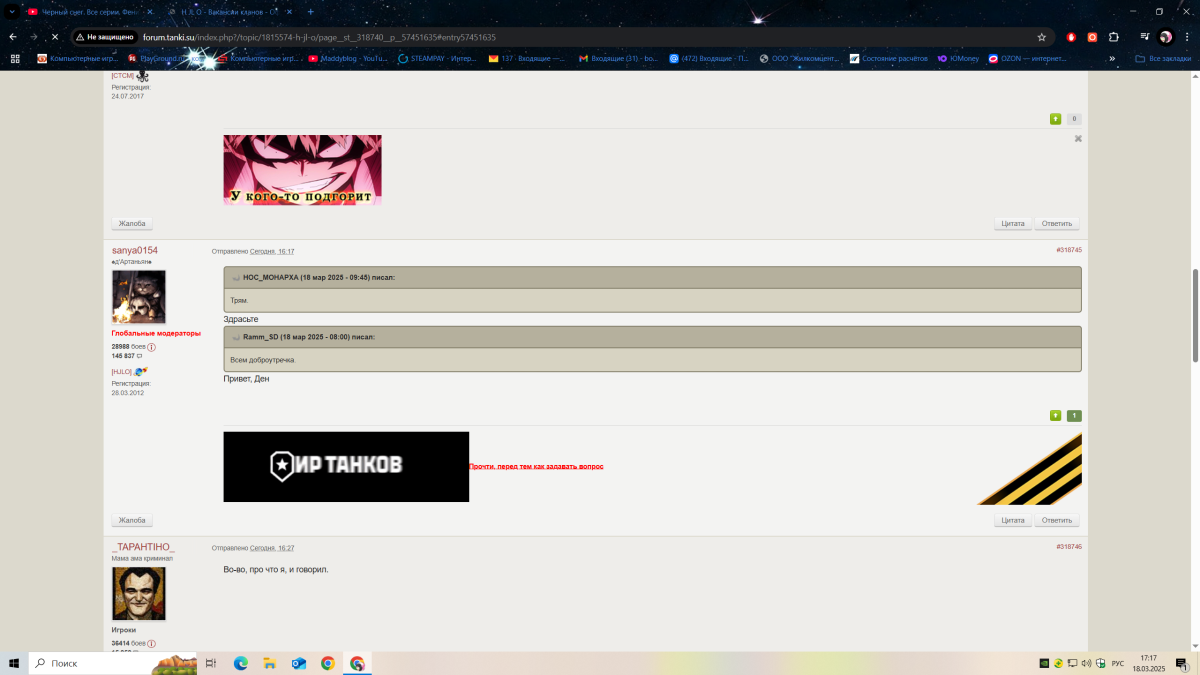Open the site security 'Не защищено' indicator
1200x675 pixels.
(105, 37)
